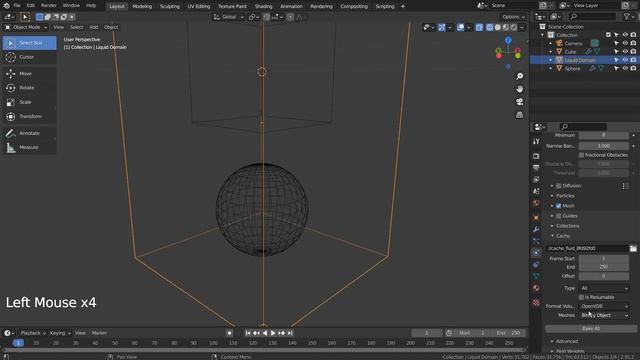Open Format Volumes OpenVDB dropdown
Viewport: 640px width, 360px height.
pyautogui.click(x=604, y=306)
